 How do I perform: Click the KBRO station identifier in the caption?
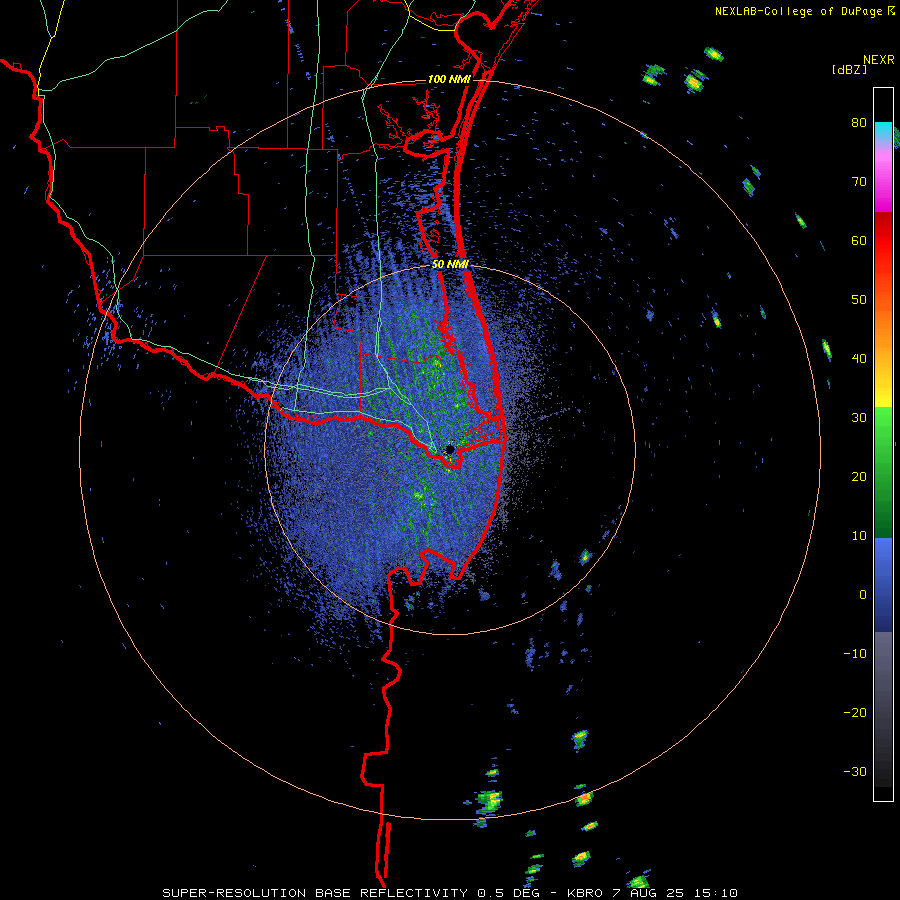[x=585, y=893]
